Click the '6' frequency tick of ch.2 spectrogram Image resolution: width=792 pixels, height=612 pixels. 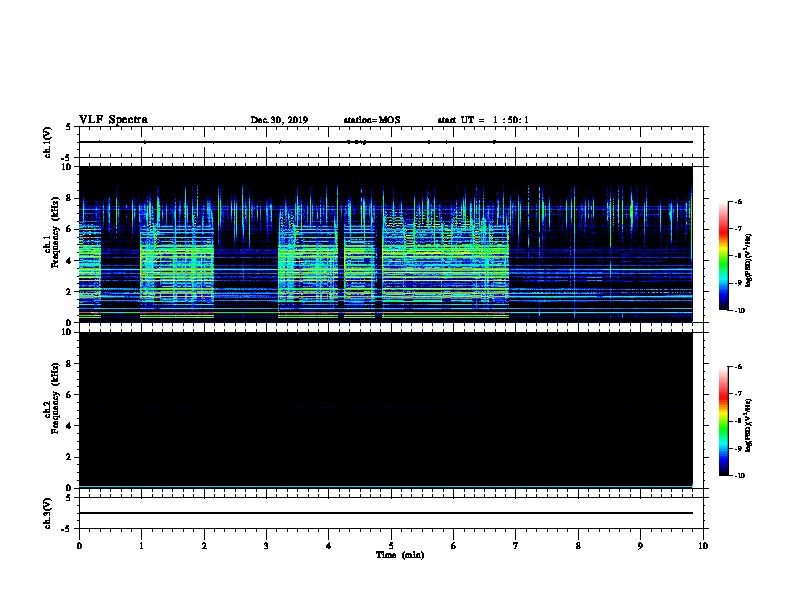(x=69, y=395)
